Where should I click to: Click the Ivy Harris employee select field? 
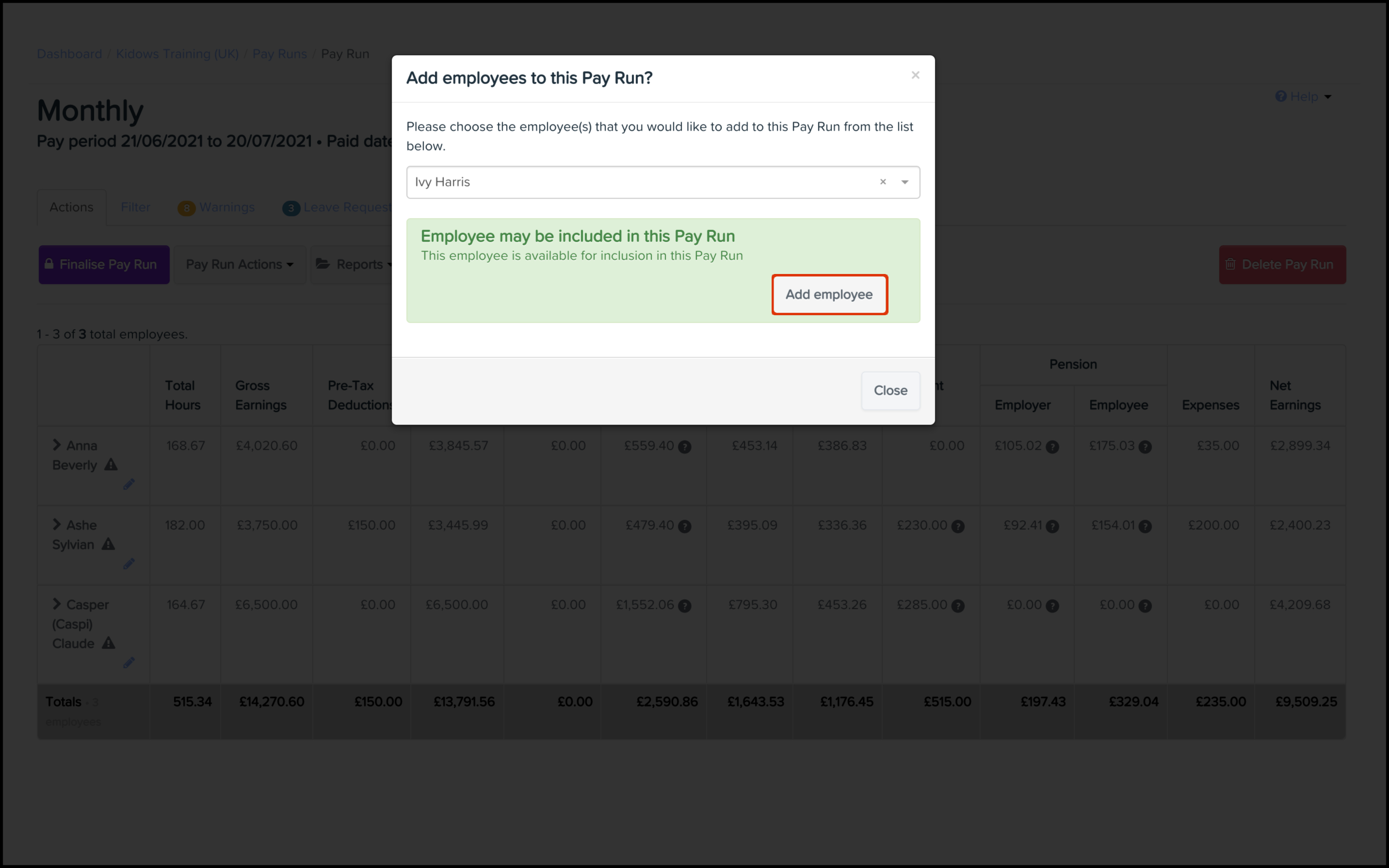tap(663, 182)
